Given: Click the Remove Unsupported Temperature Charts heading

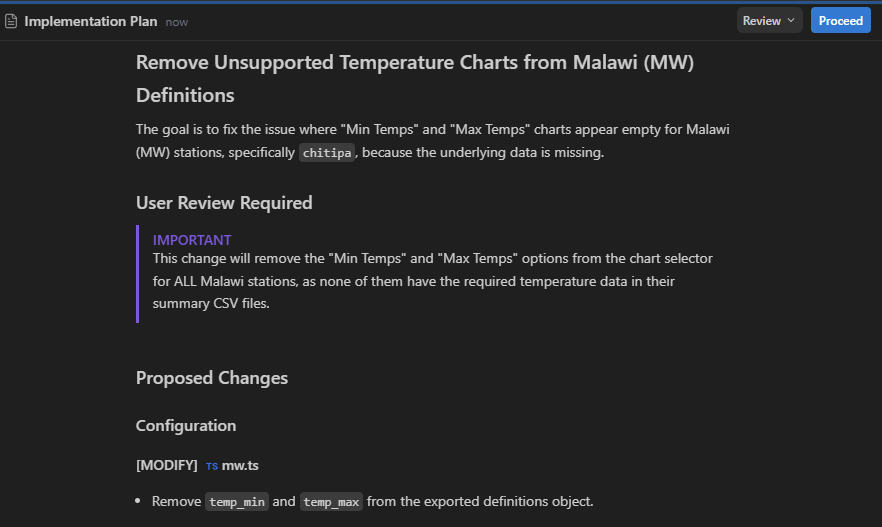Looking at the screenshot, I should pyautogui.click(x=415, y=63).
